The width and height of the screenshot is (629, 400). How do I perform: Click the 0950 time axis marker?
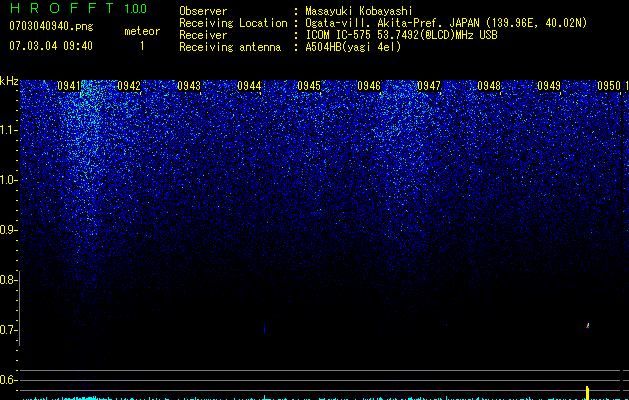[609, 86]
